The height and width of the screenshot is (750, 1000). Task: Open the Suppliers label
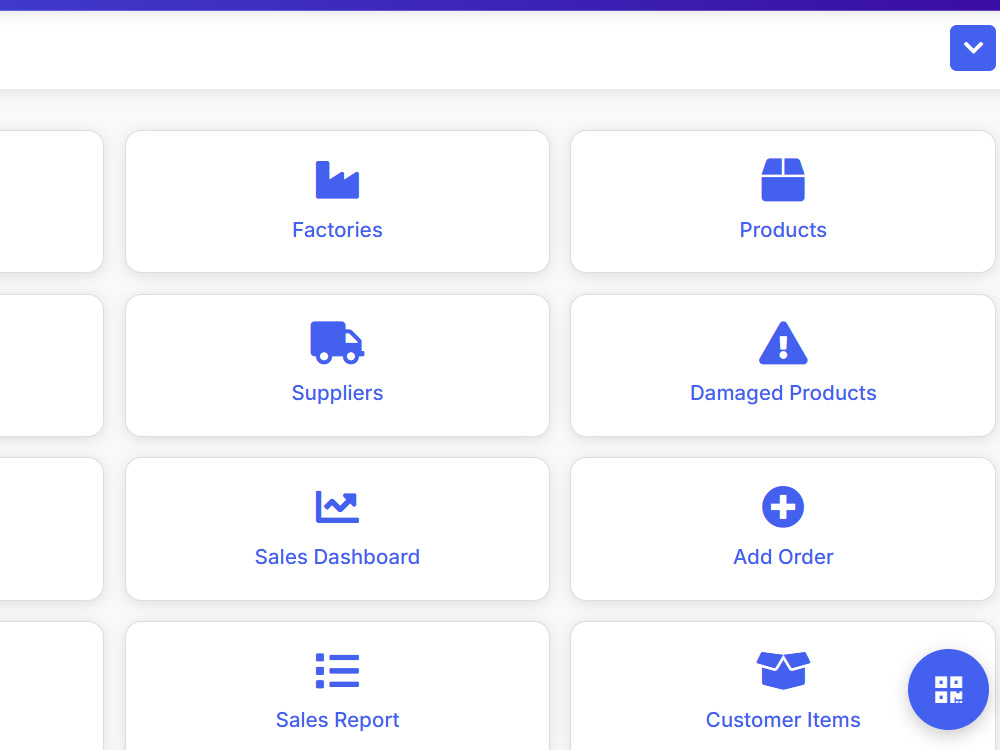[x=337, y=393]
